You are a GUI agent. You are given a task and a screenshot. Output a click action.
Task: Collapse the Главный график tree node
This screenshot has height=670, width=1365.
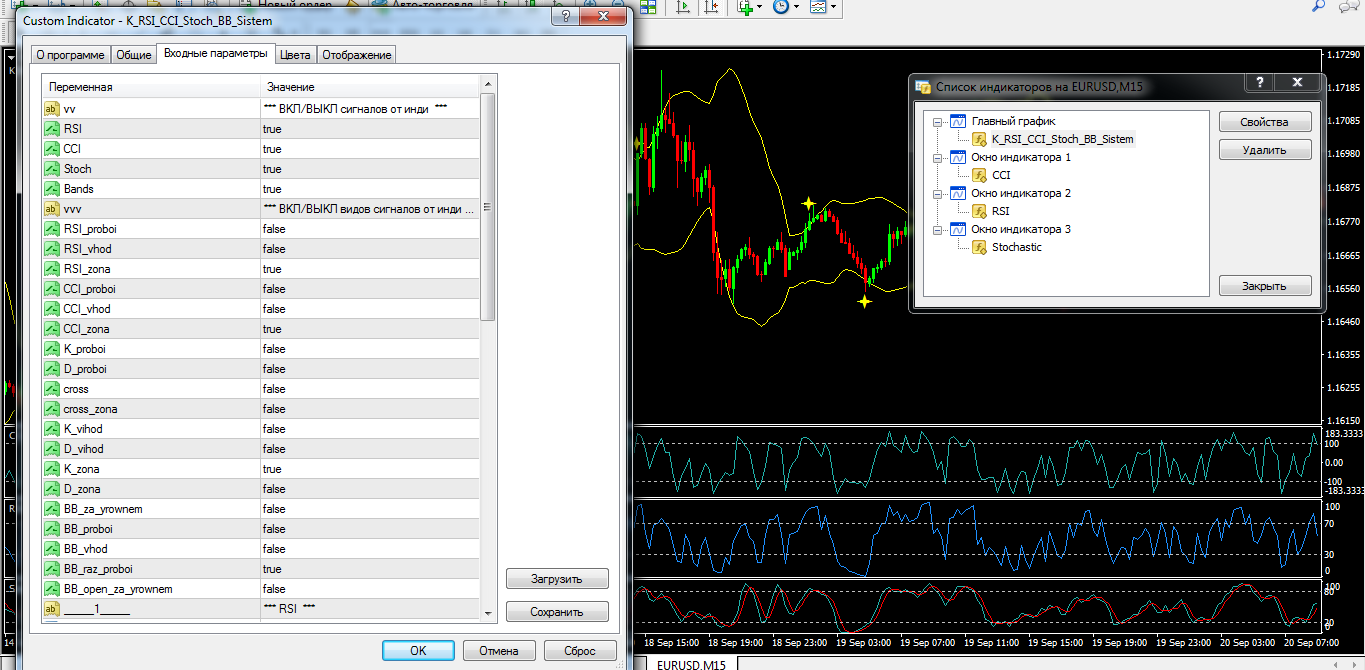938,122
